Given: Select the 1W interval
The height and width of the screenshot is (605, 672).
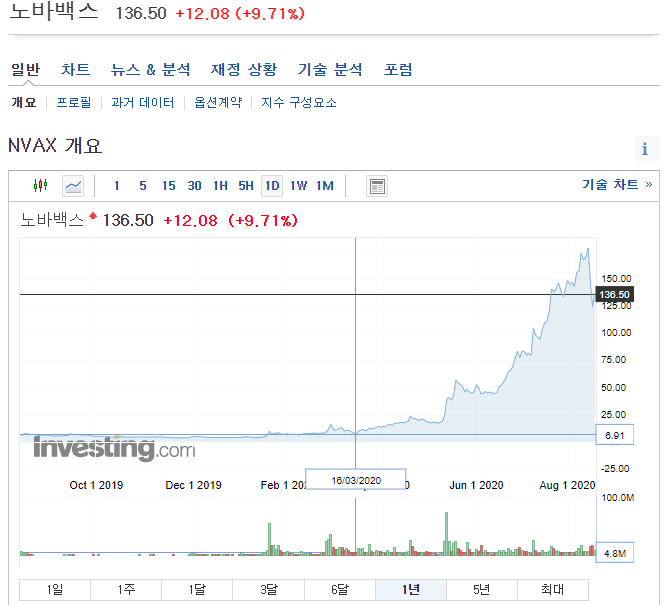Looking at the screenshot, I should (x=298, y=186).
